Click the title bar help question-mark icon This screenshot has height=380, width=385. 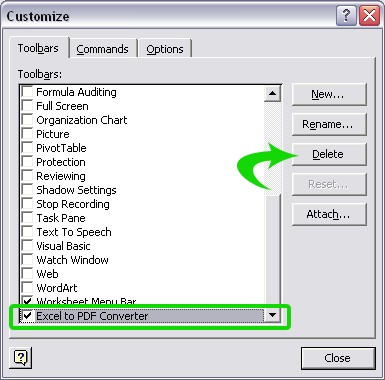[x=346, y=15]
